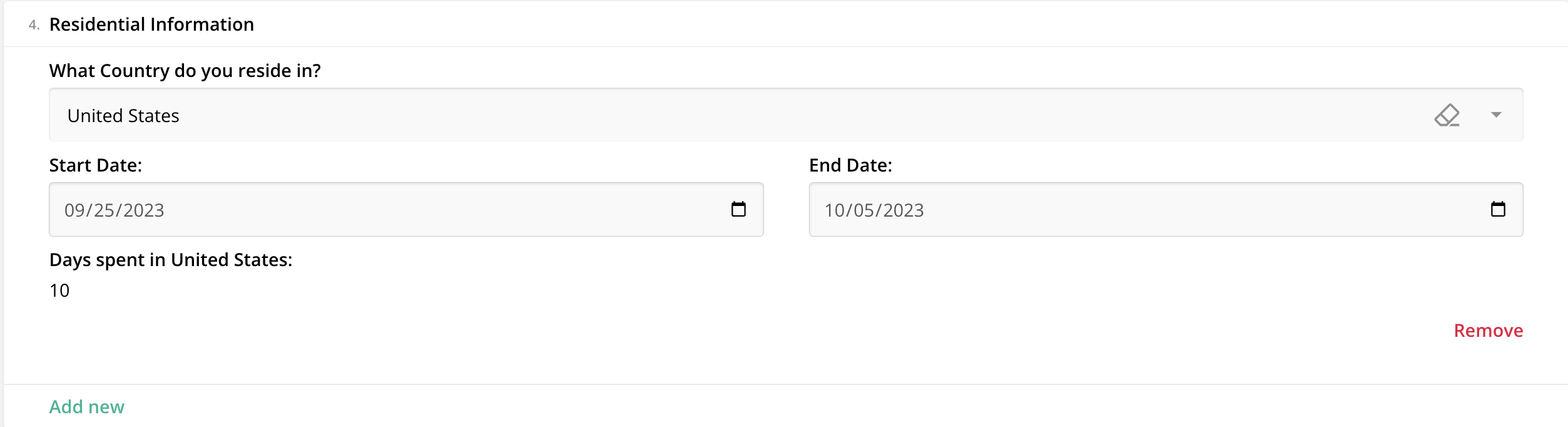Click the Start Date label

tap(96, 165)
